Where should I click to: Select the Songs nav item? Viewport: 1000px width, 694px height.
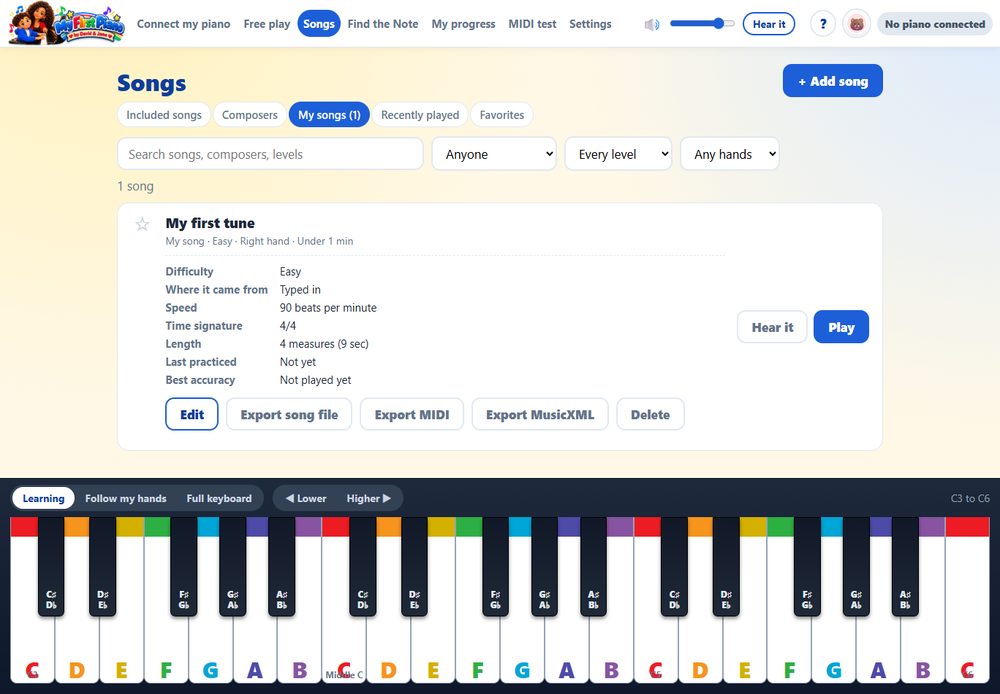click(x=319, y=24)
